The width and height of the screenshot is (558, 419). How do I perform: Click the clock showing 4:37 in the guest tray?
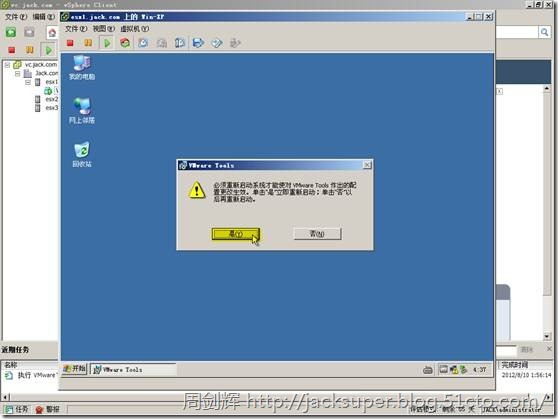[x=479, y=370]
